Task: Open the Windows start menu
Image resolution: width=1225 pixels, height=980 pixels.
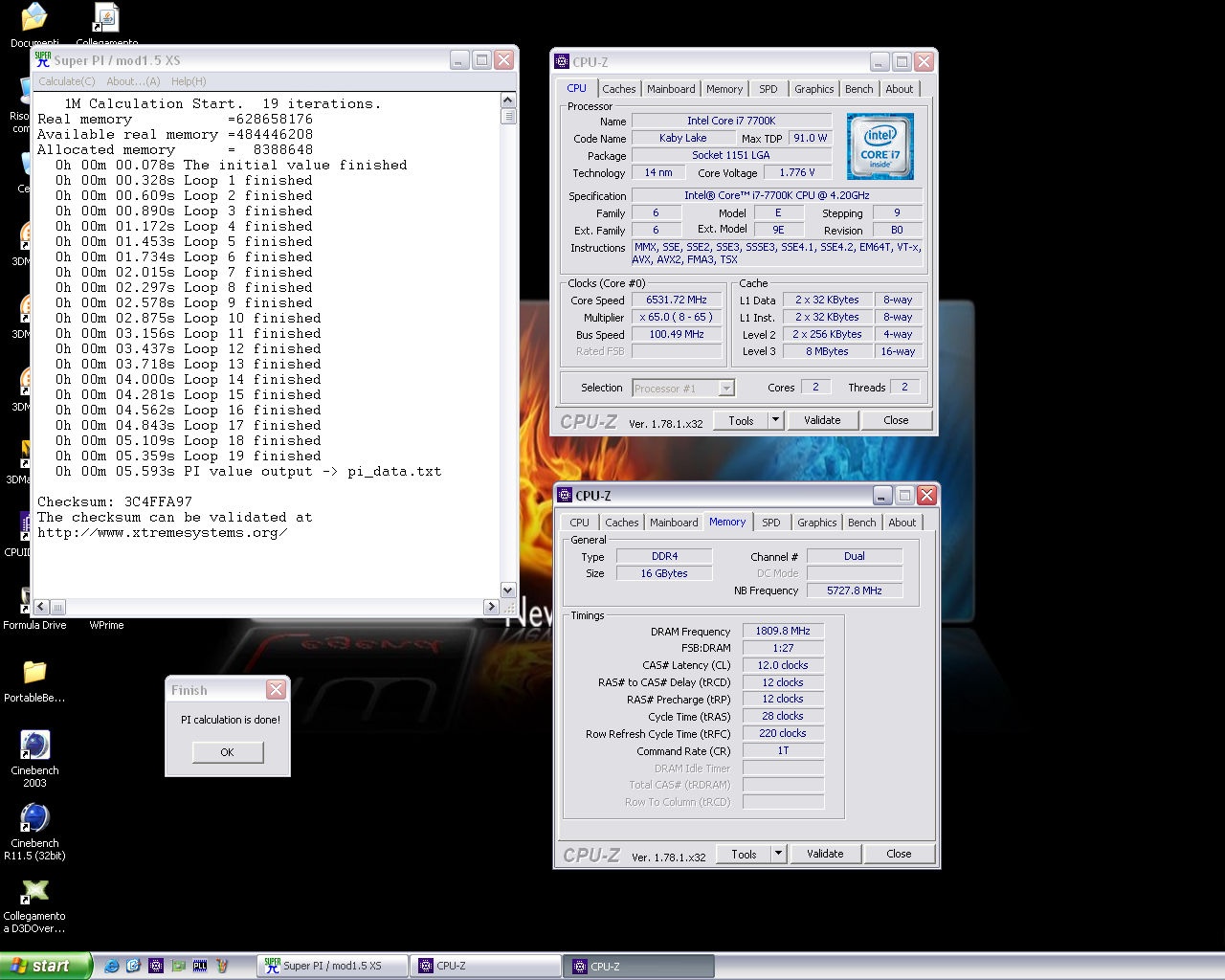Action: point(46,966)
